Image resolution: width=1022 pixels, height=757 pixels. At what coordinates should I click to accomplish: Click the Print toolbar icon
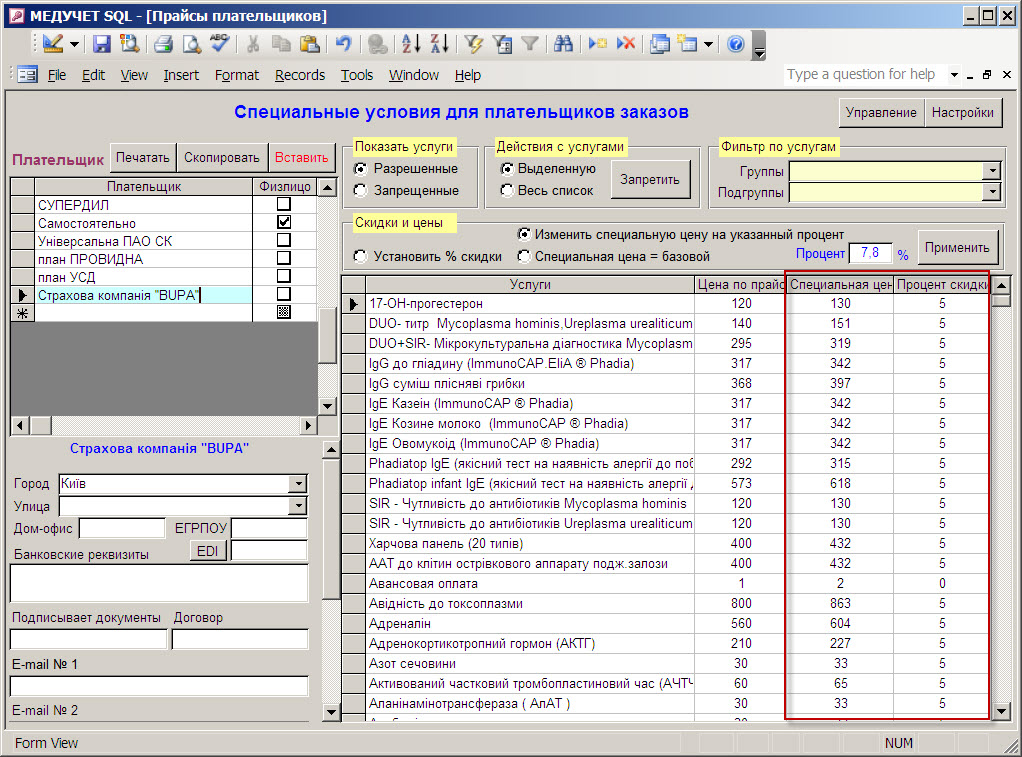click(163, 44)
